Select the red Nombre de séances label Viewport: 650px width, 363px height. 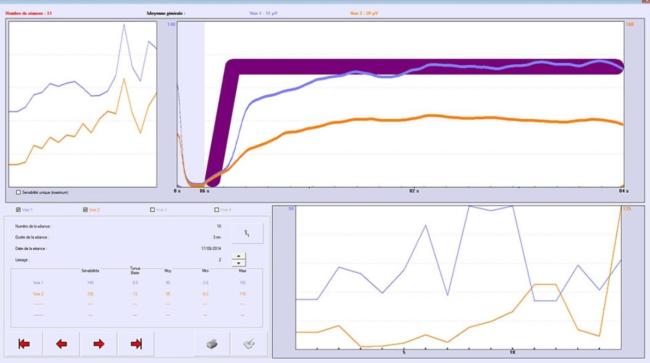(29, 13)
